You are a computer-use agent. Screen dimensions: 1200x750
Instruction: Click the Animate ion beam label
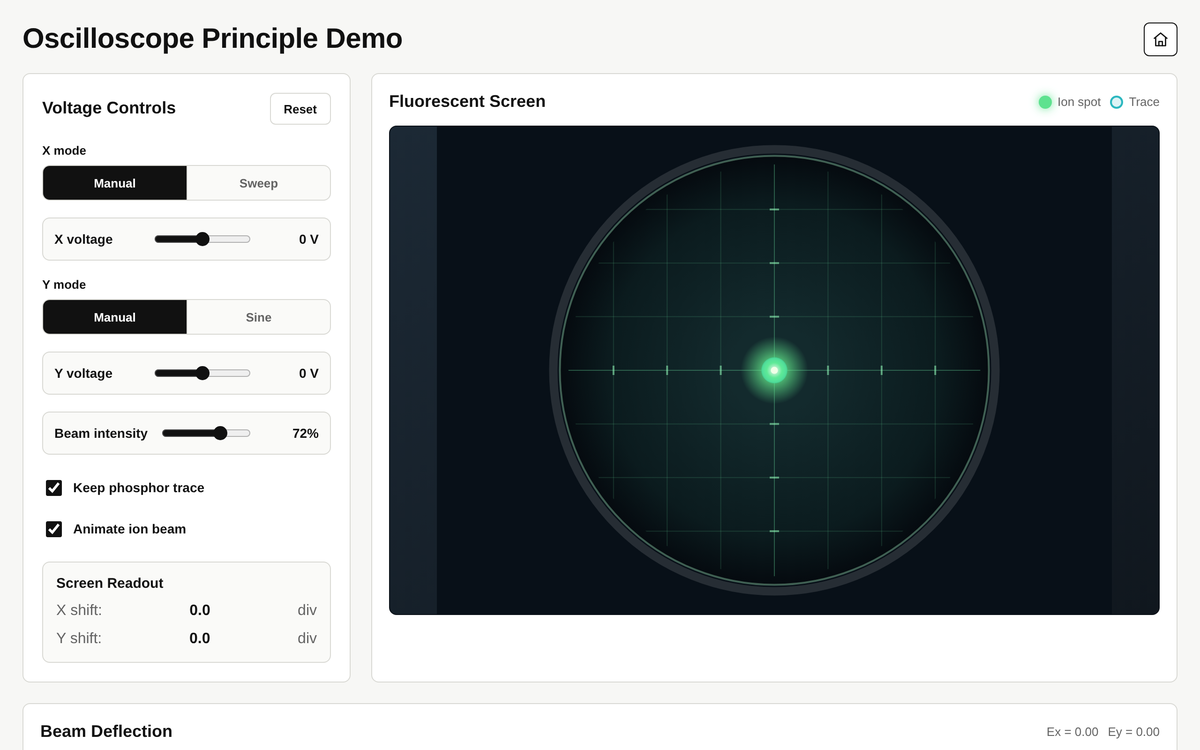(x=129, y=529)
